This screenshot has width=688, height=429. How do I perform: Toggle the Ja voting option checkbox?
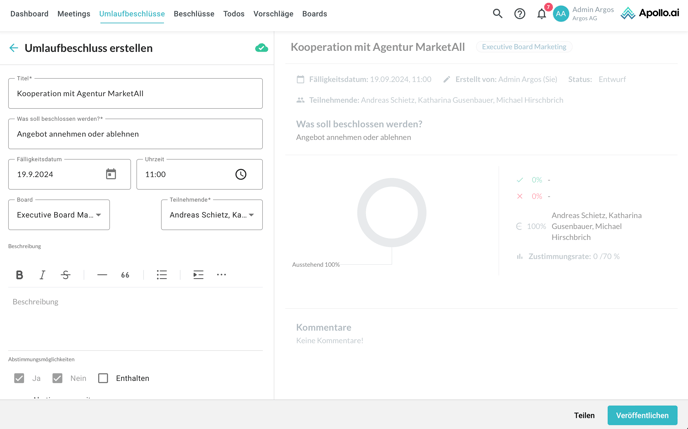19,378
